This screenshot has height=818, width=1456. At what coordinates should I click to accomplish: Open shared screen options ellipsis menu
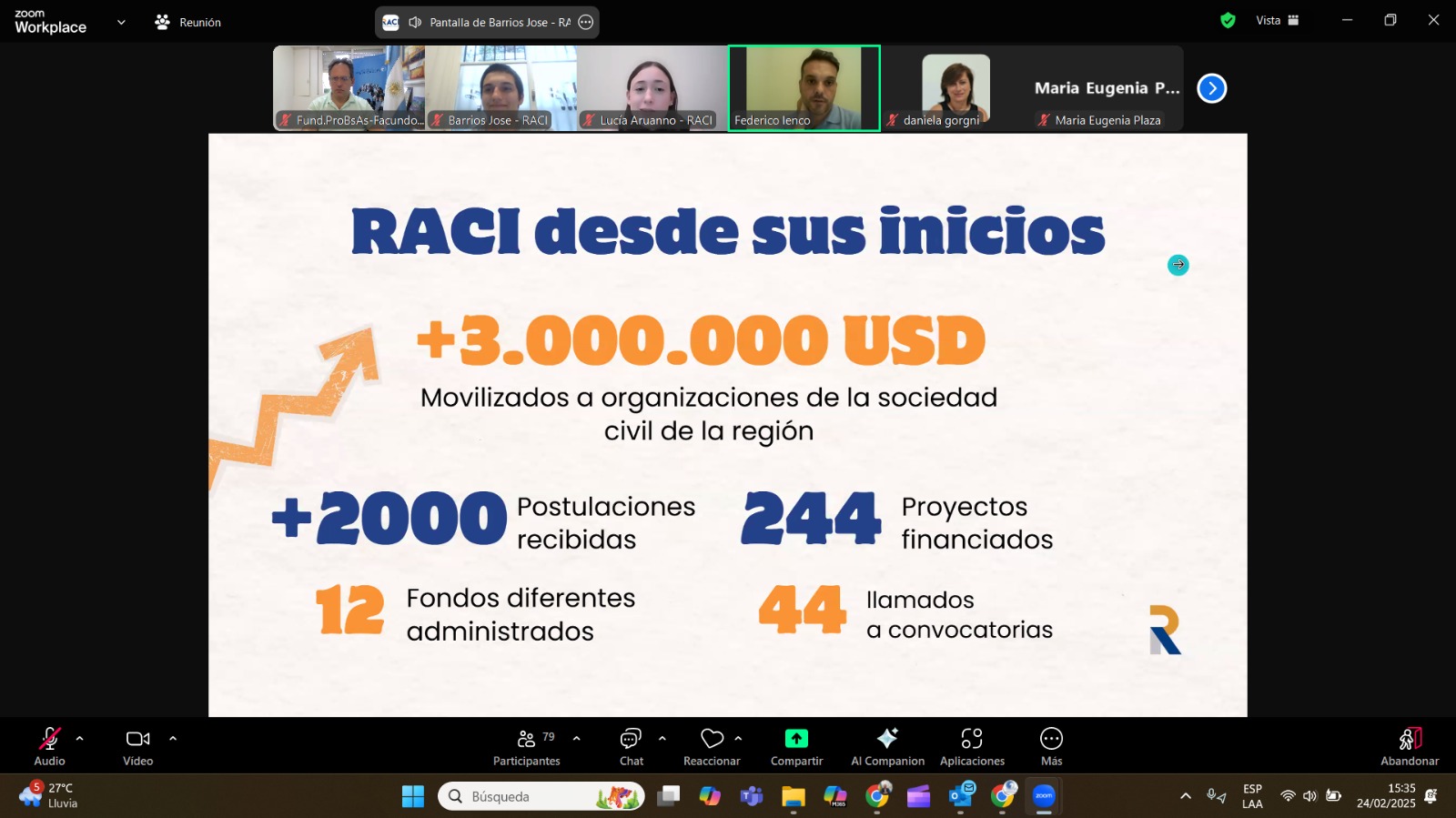point(586,22)
